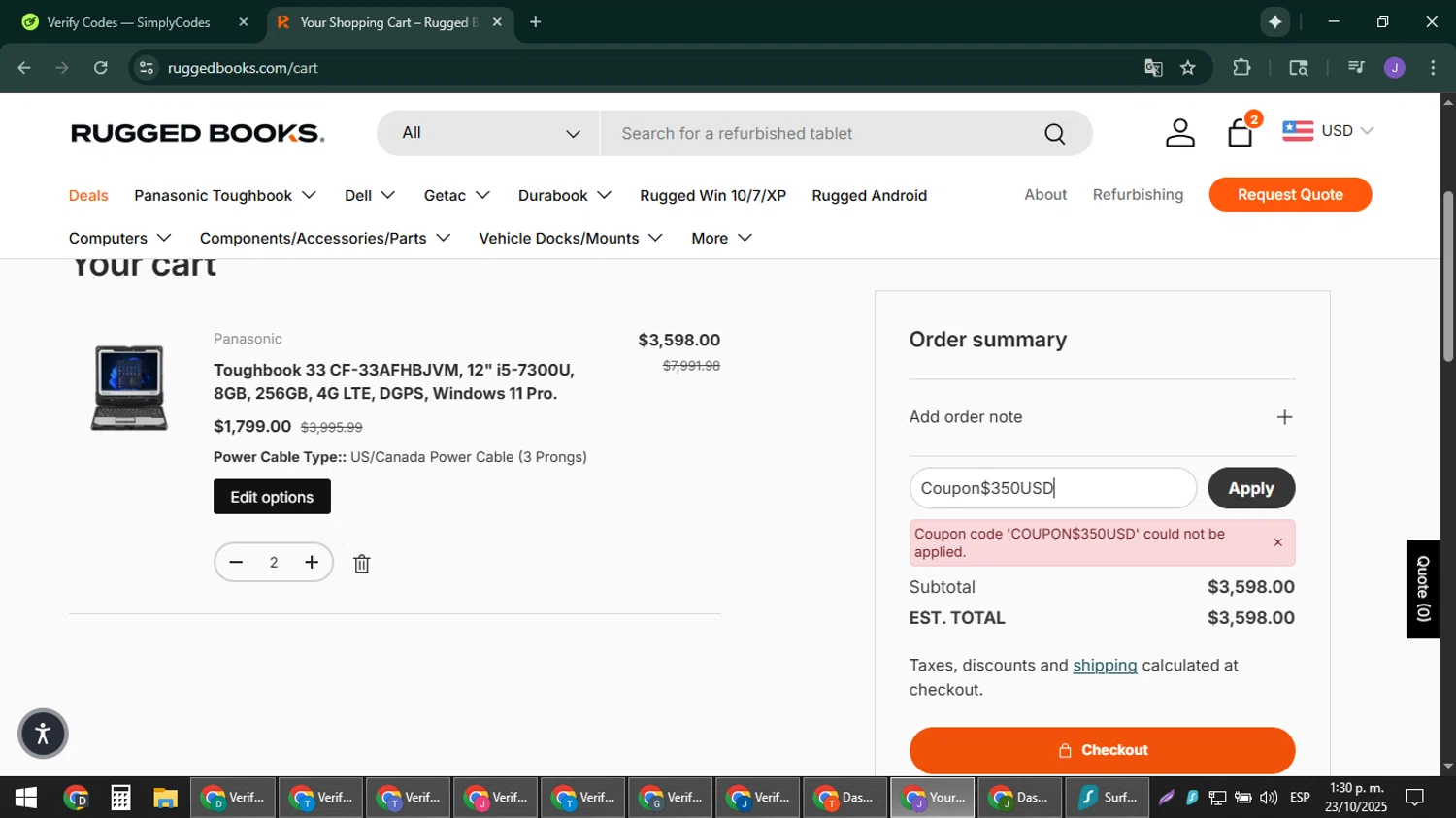The image size is (1456, 818).
Task: Open Rugged Win 10/7/XP menu item
Action: click(x=712, y=196)
